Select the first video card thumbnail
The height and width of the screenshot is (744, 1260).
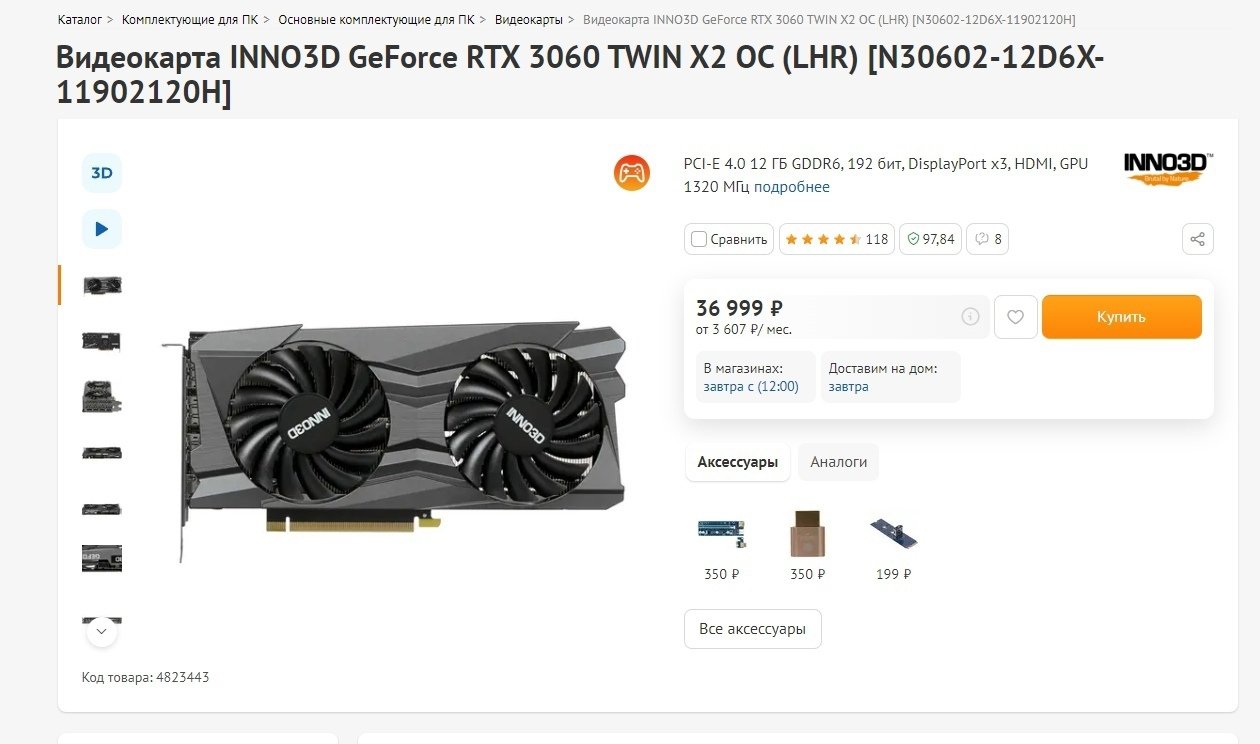tap(102, 285)
